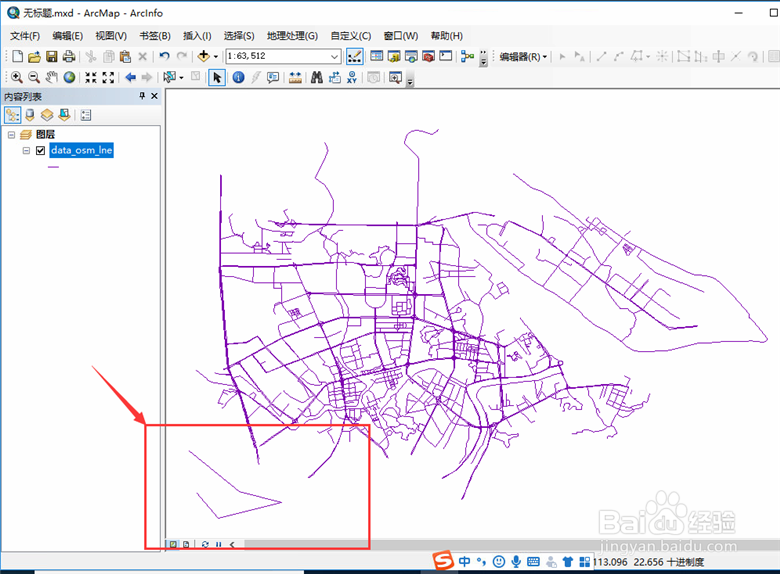Open the HTML Popup tool
The image size is (780, 574).
pyautogui.click(x=273, y=78)
